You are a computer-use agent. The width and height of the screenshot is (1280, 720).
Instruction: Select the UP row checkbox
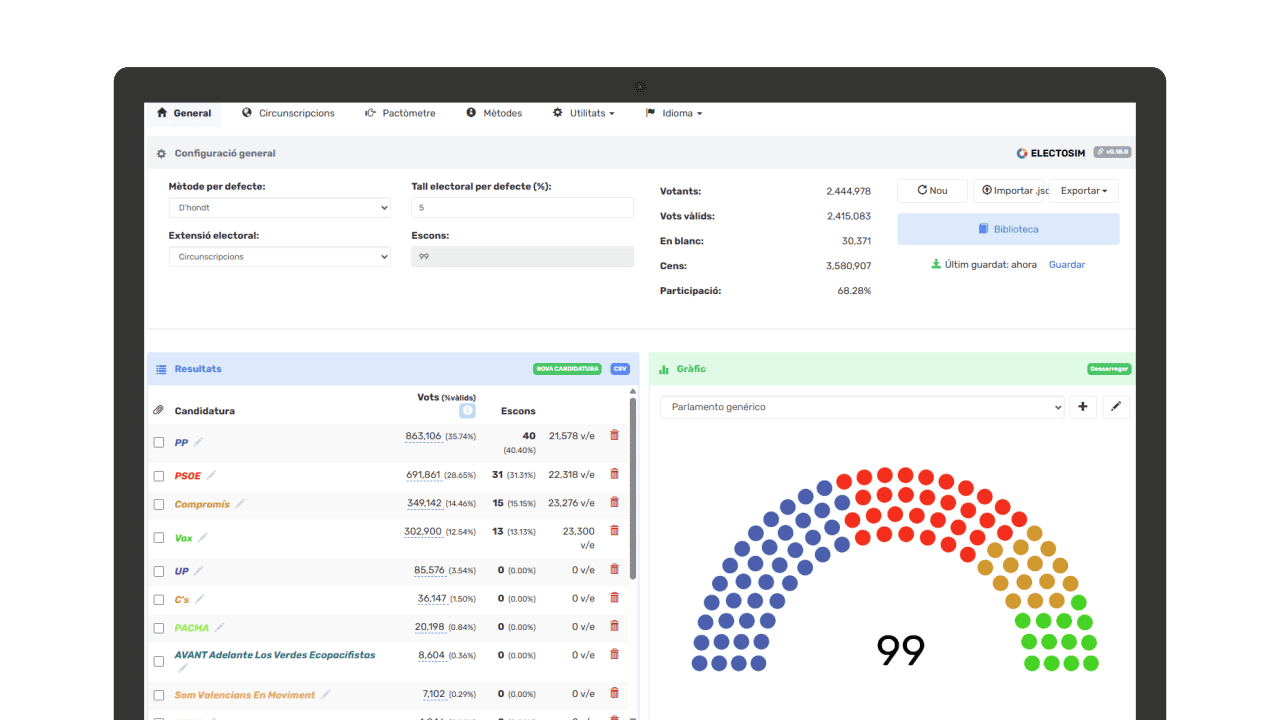click(159, 572)
